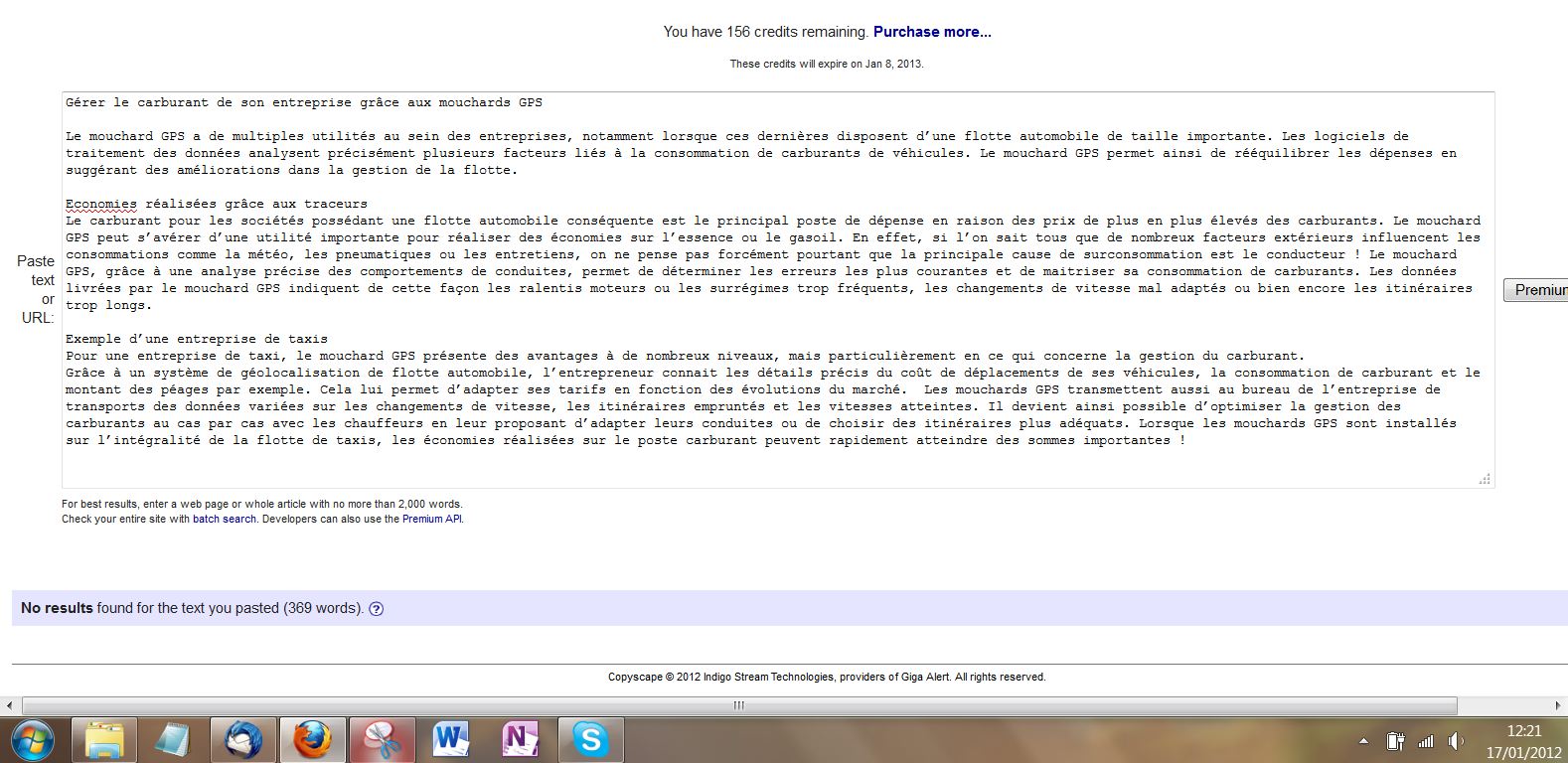Click the help question mark icon

(376, 609)
